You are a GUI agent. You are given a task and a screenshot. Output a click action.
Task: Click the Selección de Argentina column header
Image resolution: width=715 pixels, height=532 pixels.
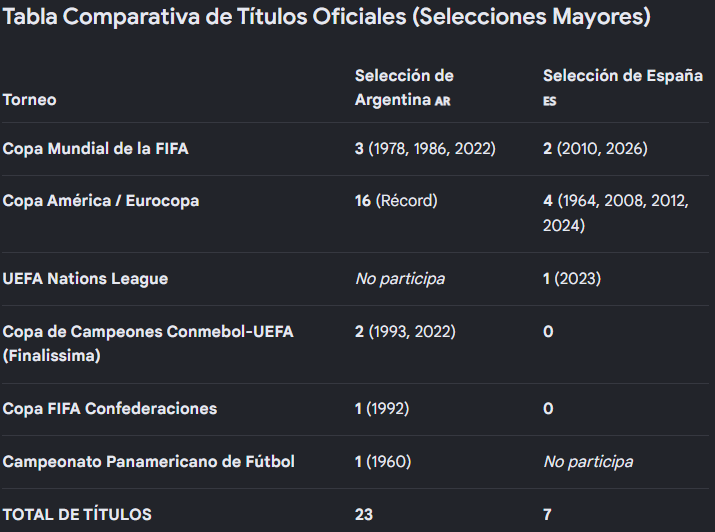click(x=404, y=88)
